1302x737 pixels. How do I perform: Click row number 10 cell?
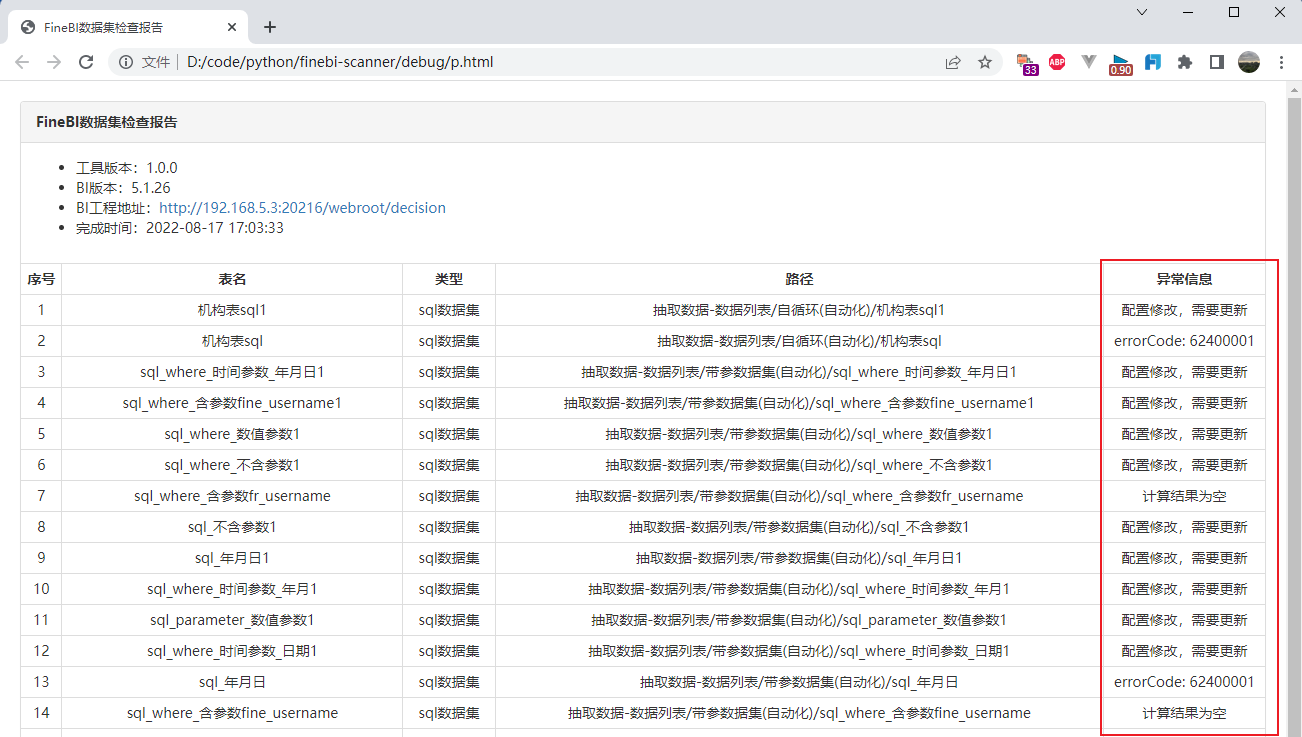pyautogui.click(x=41, y=589)
